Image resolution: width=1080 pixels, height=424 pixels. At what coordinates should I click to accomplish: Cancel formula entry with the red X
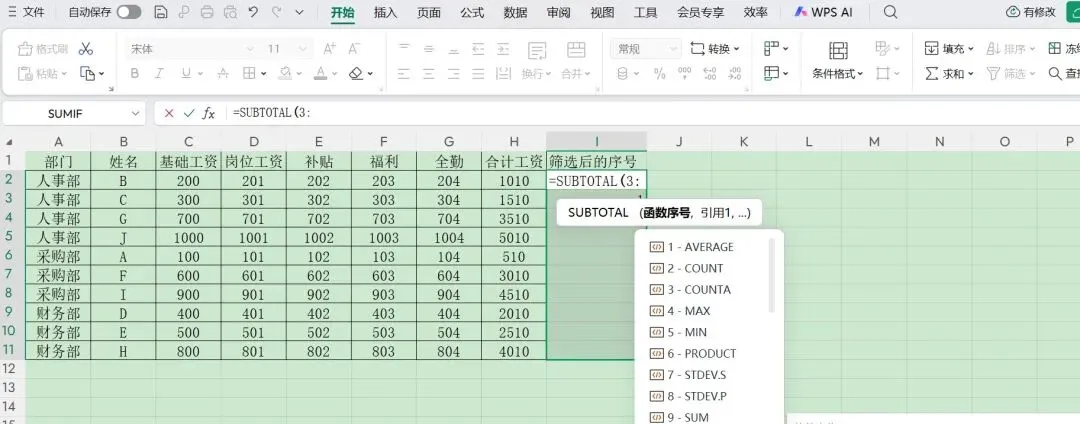pos(169,114)
